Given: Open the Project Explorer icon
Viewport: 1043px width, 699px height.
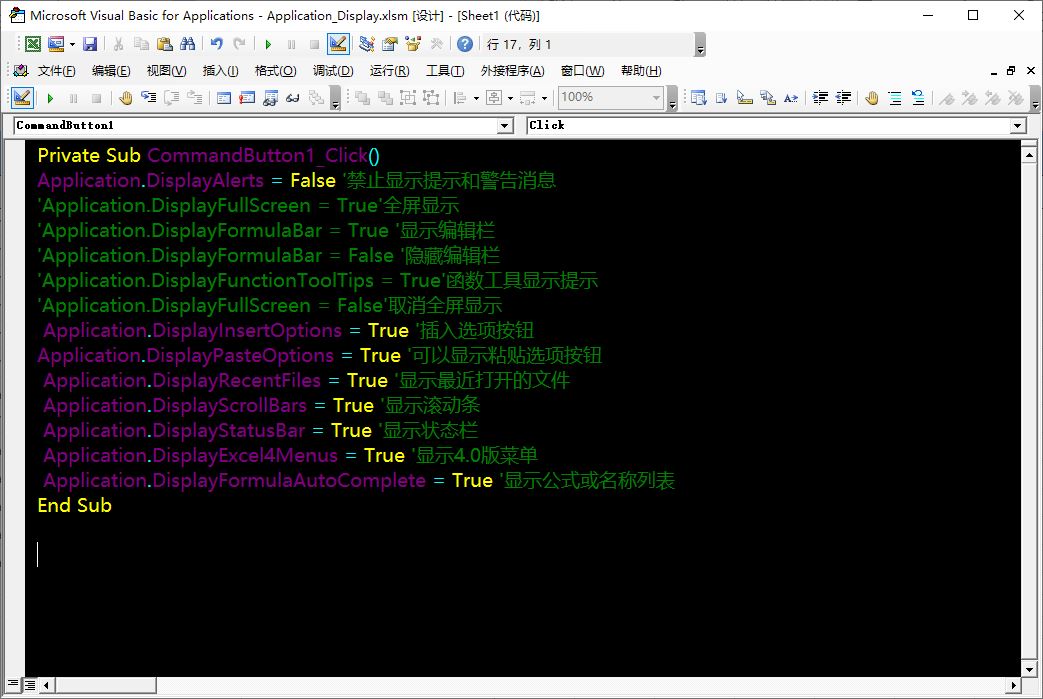Looking at the screenshot, I should [x=367, y=45].
